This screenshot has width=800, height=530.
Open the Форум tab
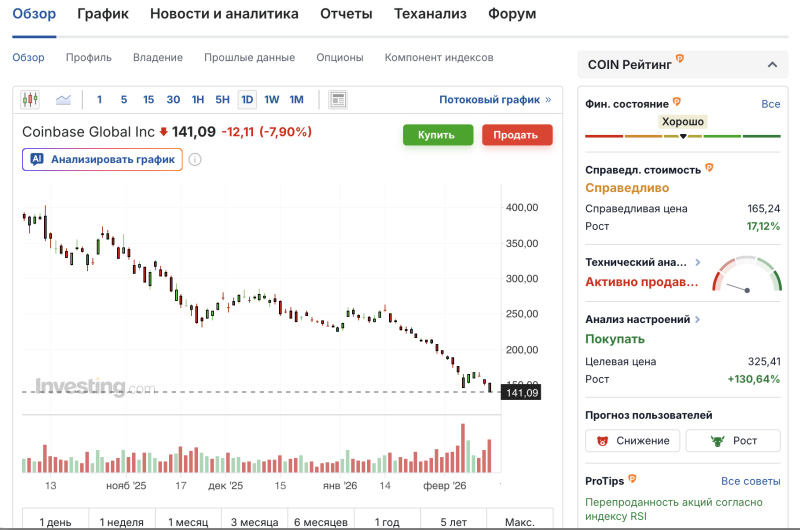click(x=512, y=14)
